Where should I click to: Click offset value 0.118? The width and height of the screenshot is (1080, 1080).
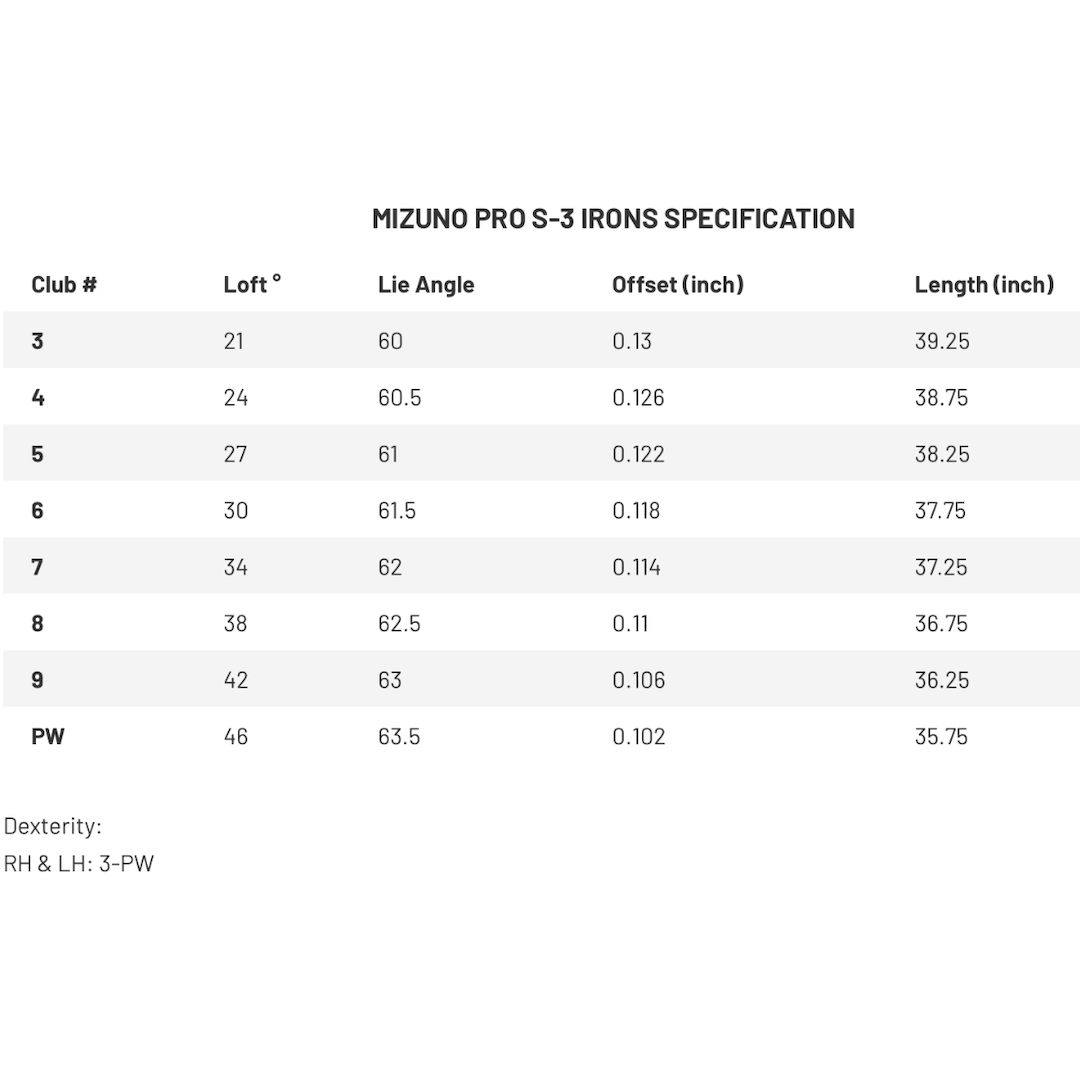[636, 511]
